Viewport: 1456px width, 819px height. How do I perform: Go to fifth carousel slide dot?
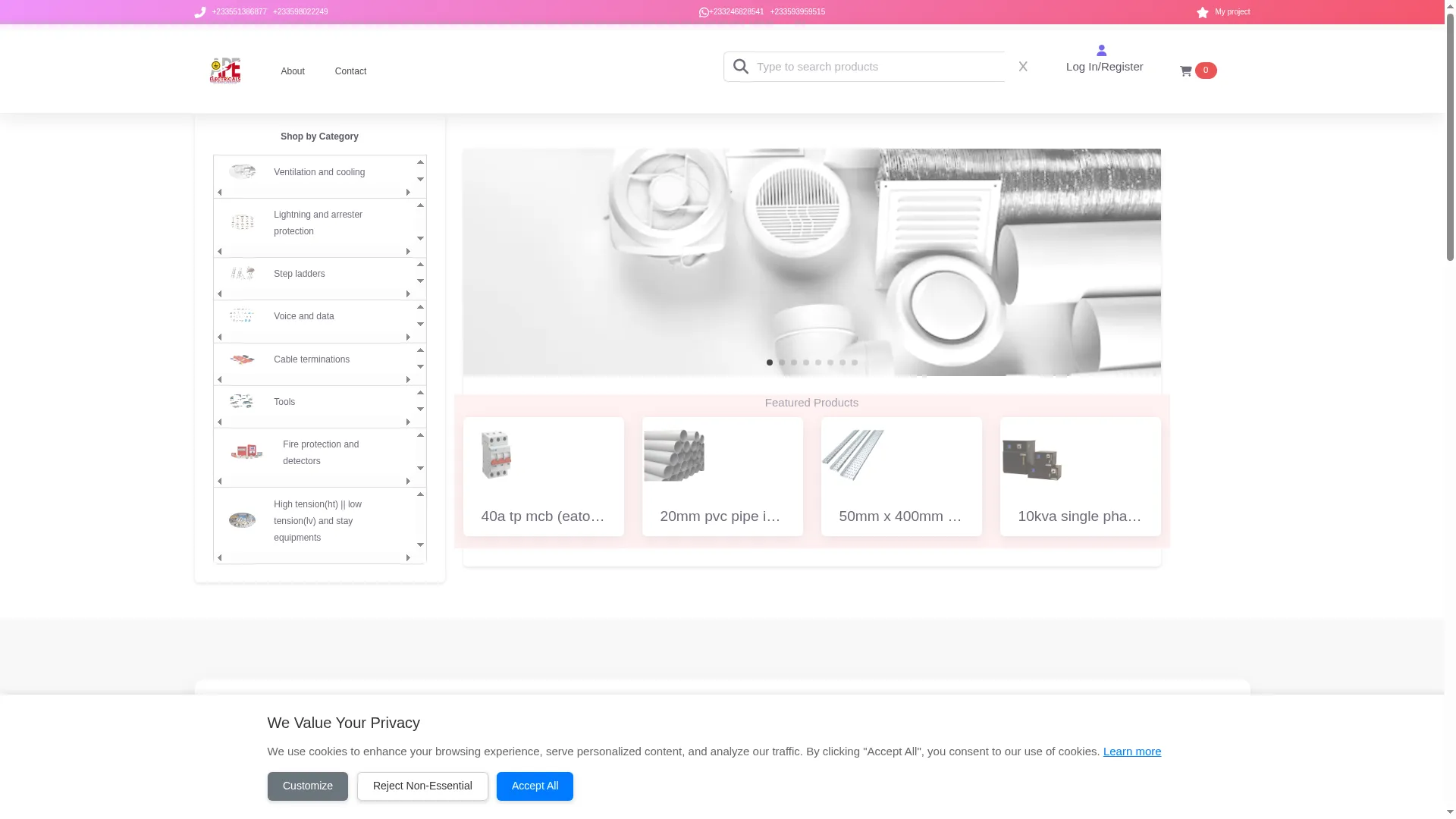click(x=818, y=362)
